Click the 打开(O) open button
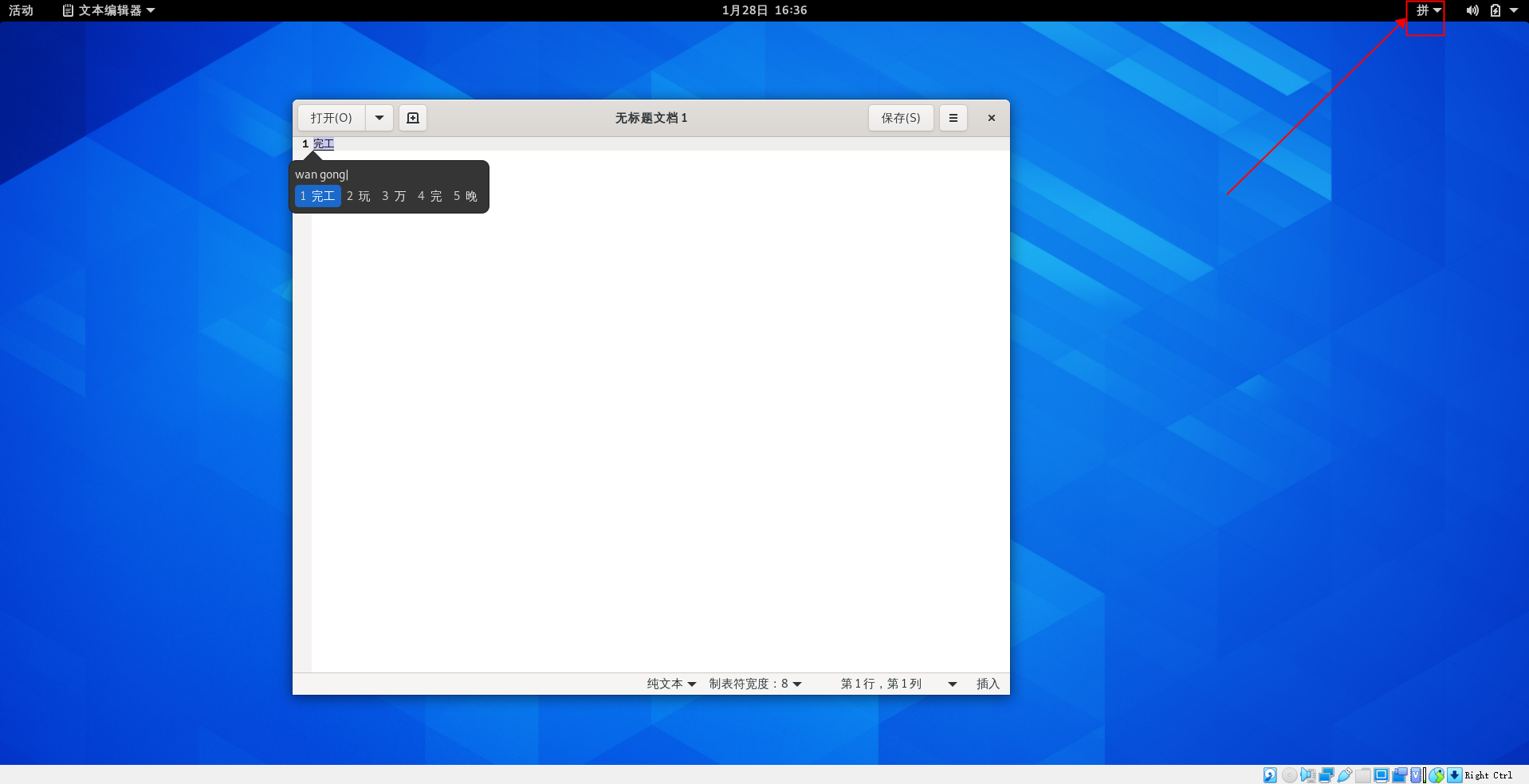The height and width of the screenshot is (784, 1529). [x=331, y=117]
